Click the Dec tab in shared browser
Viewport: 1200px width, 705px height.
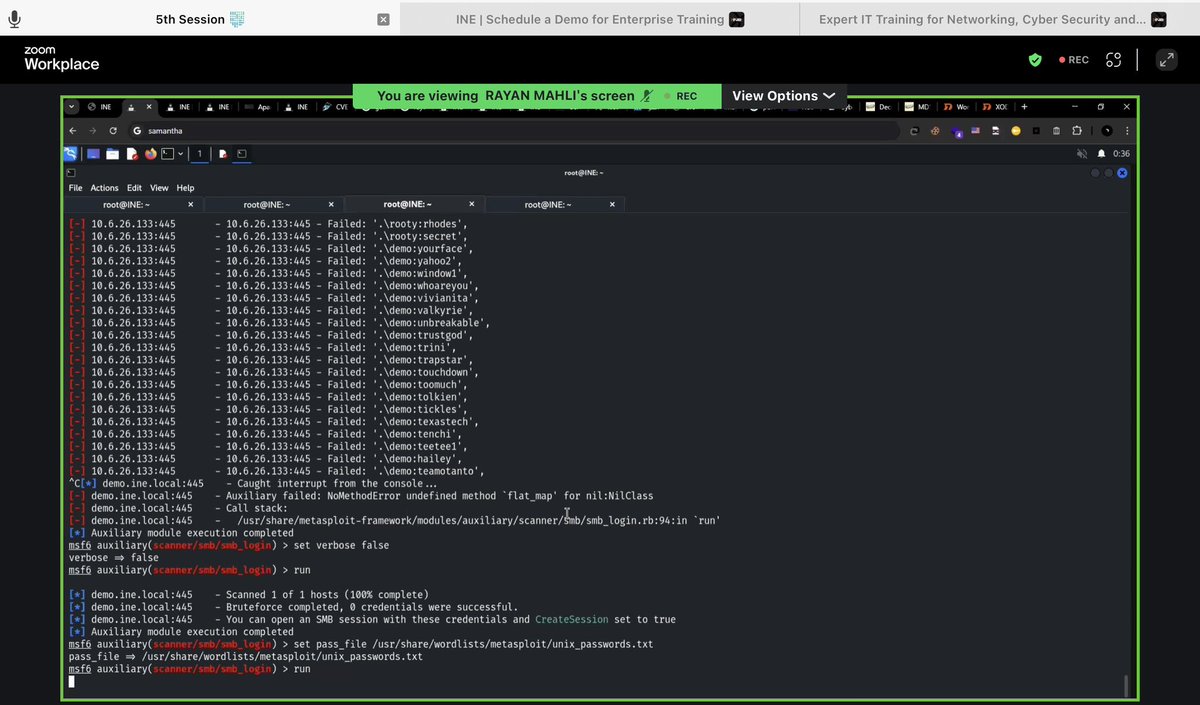[x=878, y=107]
